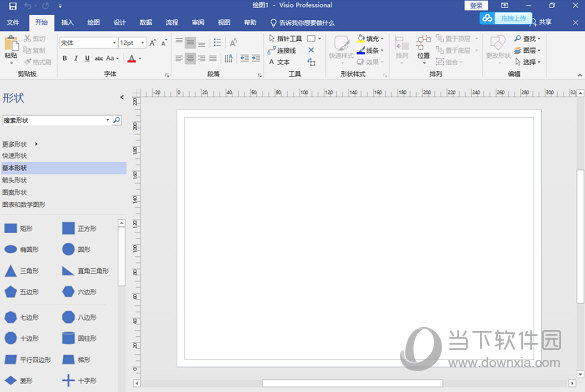Viewport: 585px width, 392px height.
Task: Select the 连接线 connector tool
Action: [282, 50]
